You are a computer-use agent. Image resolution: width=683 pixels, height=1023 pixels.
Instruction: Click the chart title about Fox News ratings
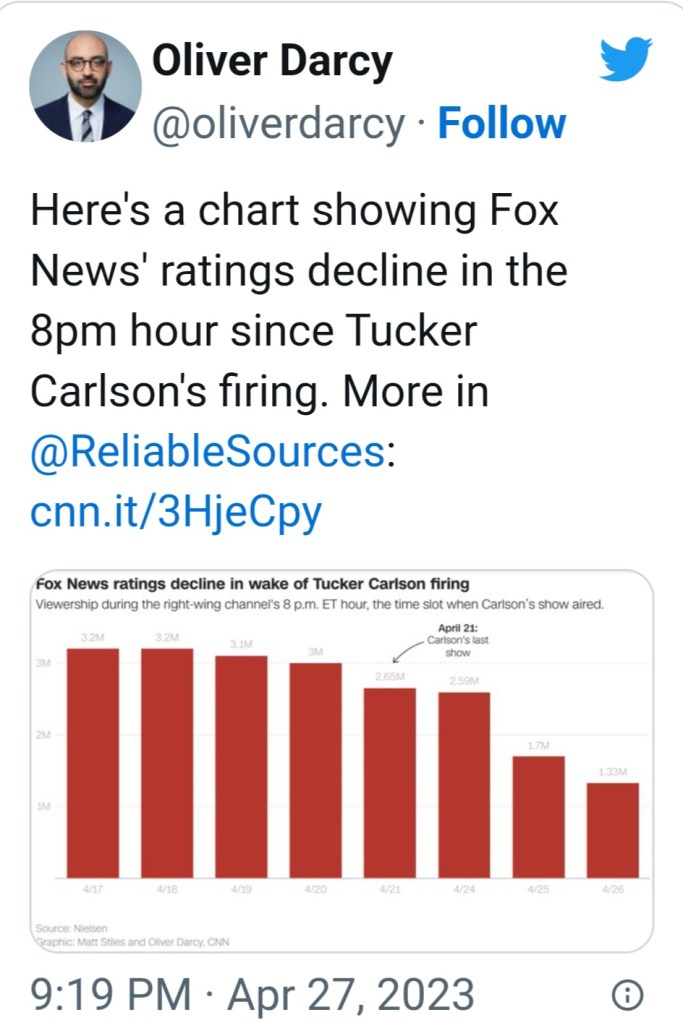[252, 584]
